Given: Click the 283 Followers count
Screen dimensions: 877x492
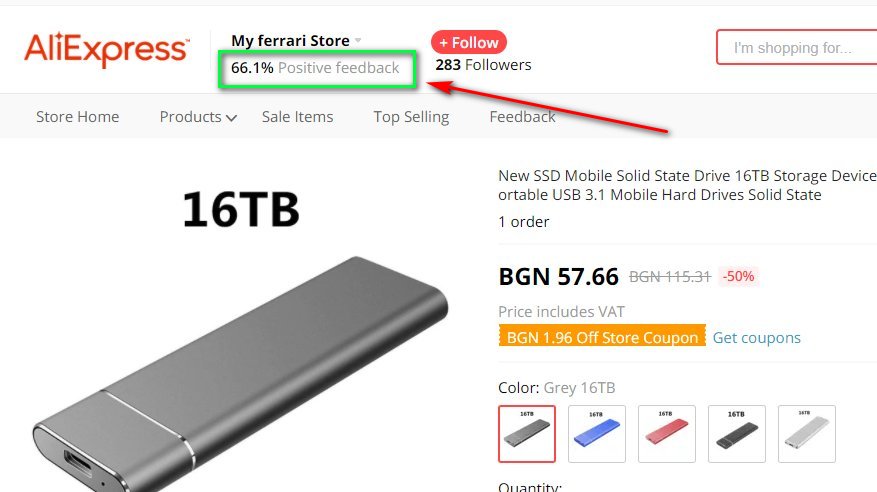Looking at the screenshot, I should [483, 65].
